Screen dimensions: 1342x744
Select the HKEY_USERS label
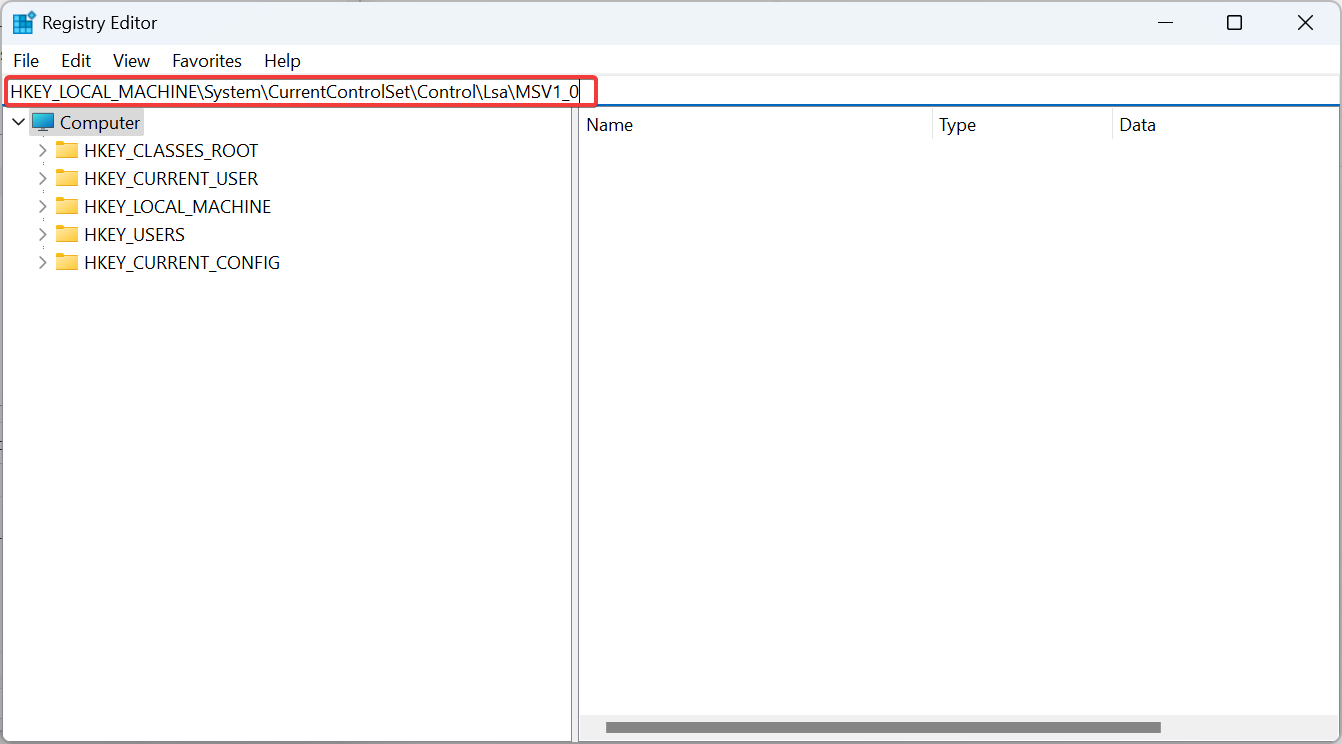[134, 235]
